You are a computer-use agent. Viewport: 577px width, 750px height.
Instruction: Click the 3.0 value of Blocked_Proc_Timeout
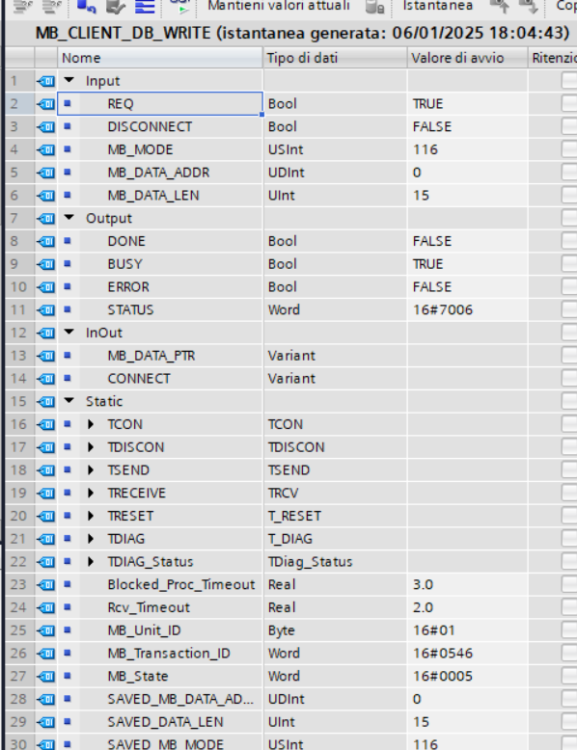coord(468,585)
